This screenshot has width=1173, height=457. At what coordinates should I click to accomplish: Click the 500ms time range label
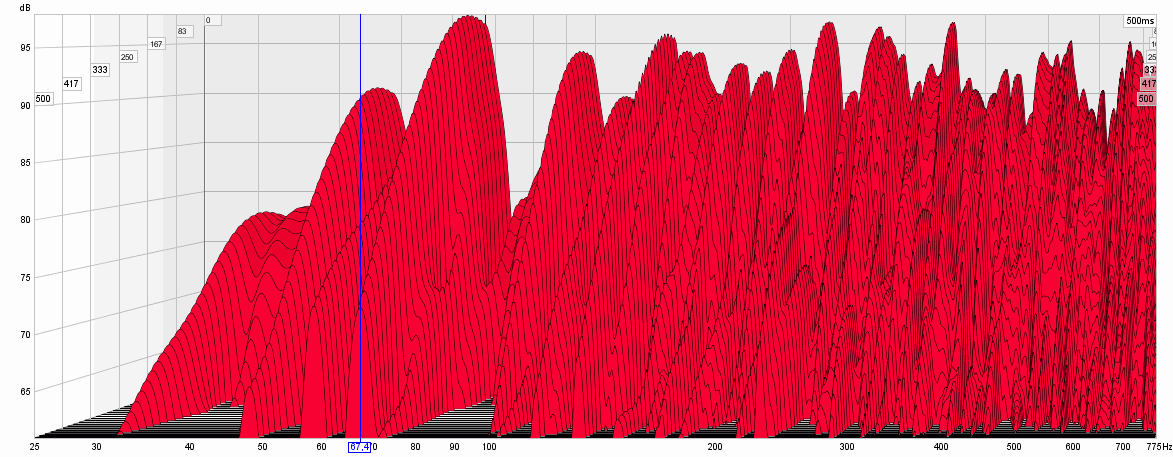click(x=1139, y=20)
